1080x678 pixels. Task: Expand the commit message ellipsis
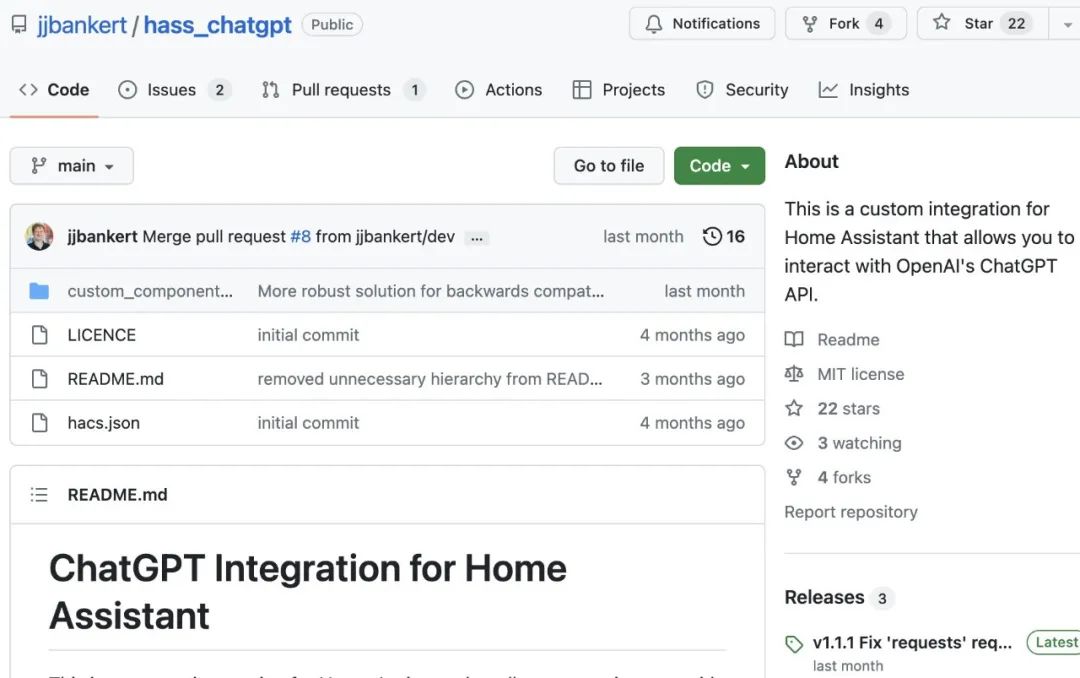477,238
